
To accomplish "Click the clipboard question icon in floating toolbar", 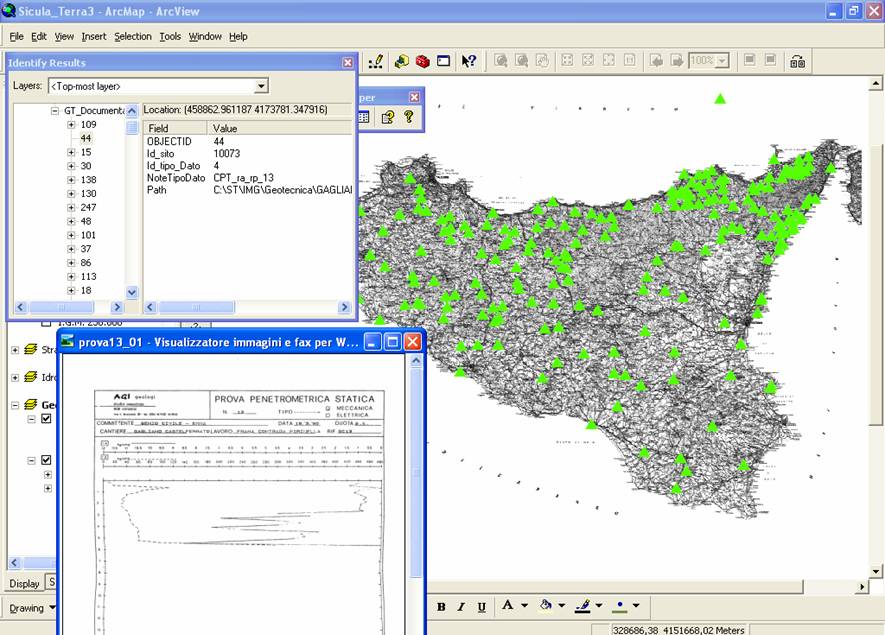I will tap(388, 117).
